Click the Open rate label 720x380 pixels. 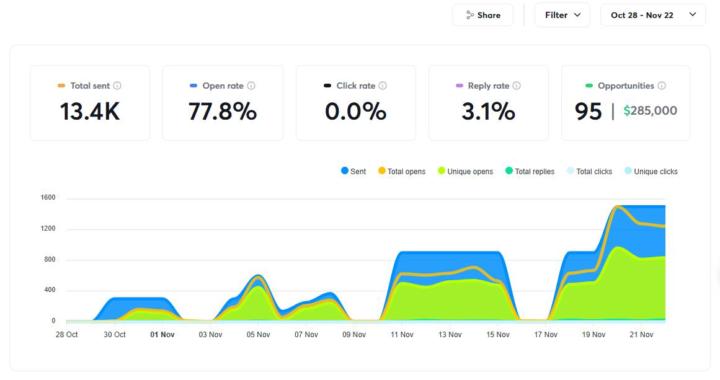click(223, 85)
